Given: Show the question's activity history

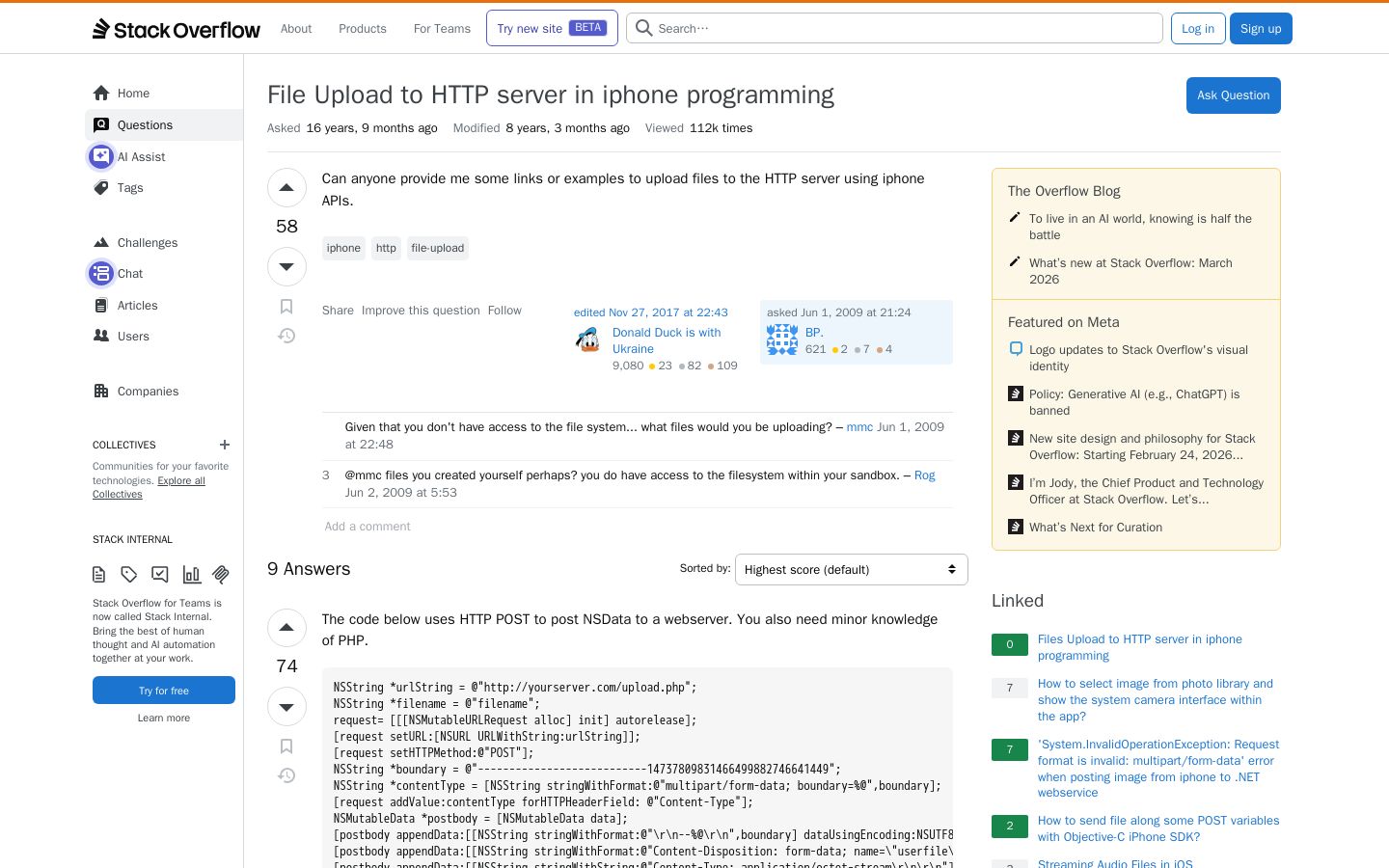Looking at the screenshot, I should (x=286, y=336).
